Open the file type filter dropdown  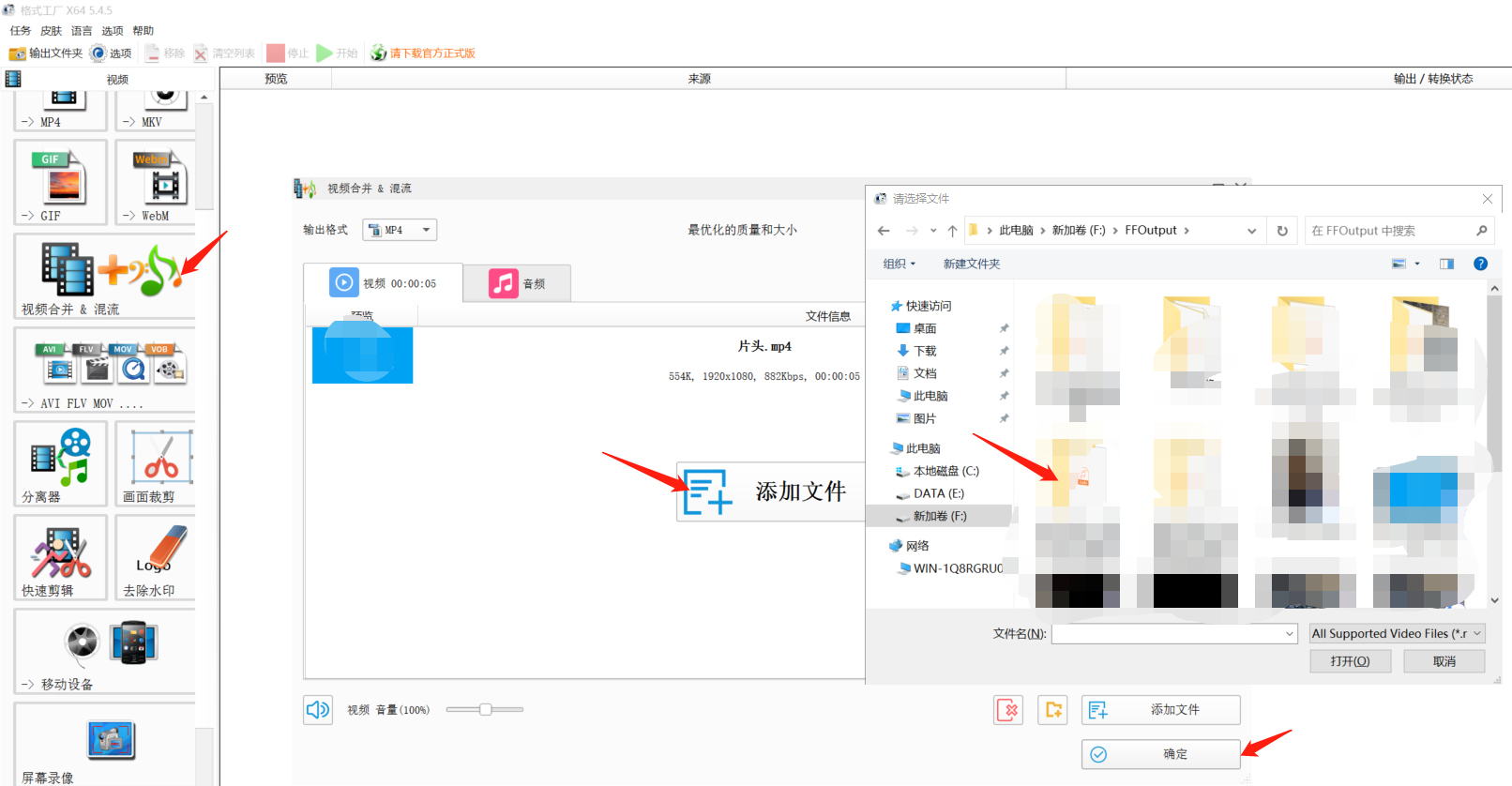point(1397,634)
